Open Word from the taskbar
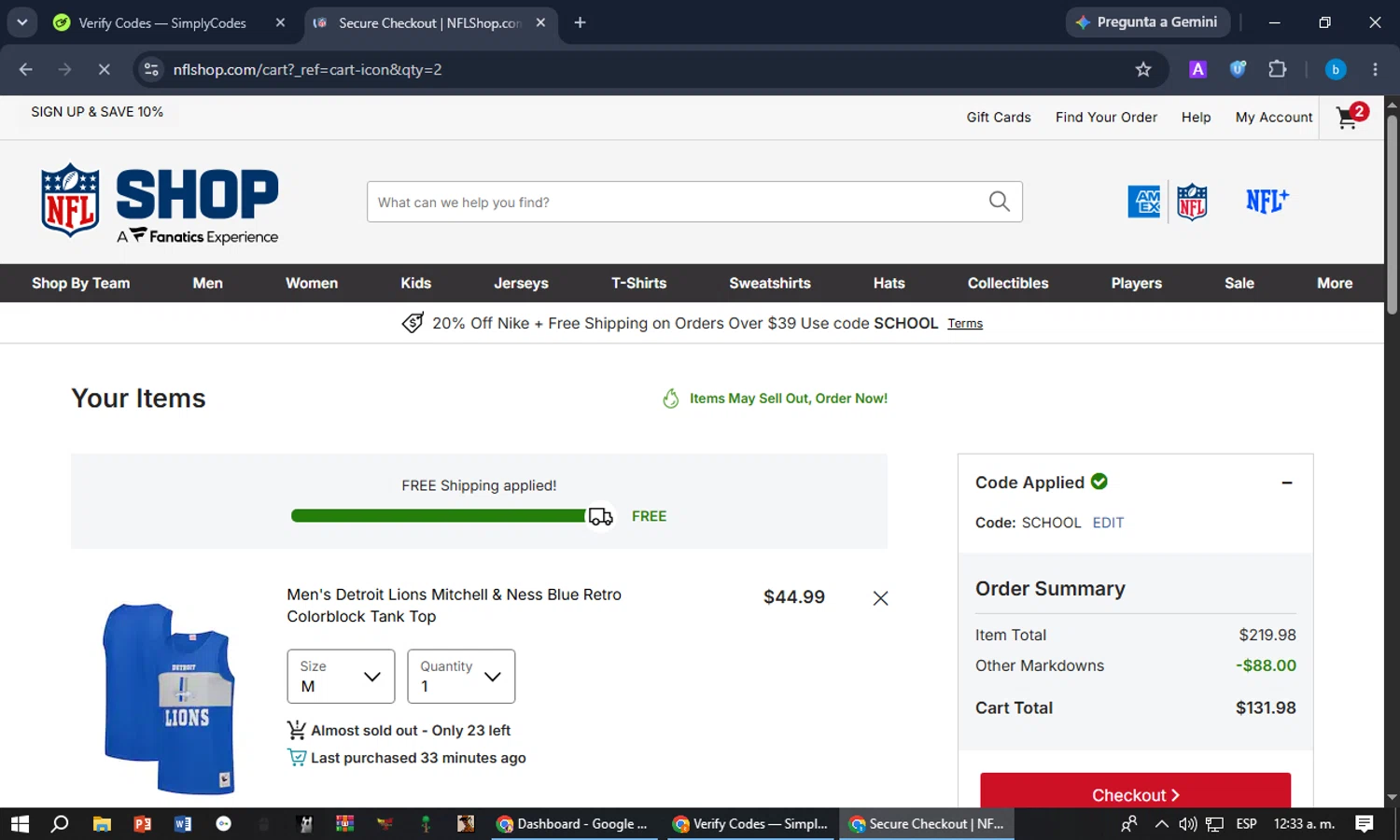Viewport: 1400px width, 840px height. pos(183,824)
